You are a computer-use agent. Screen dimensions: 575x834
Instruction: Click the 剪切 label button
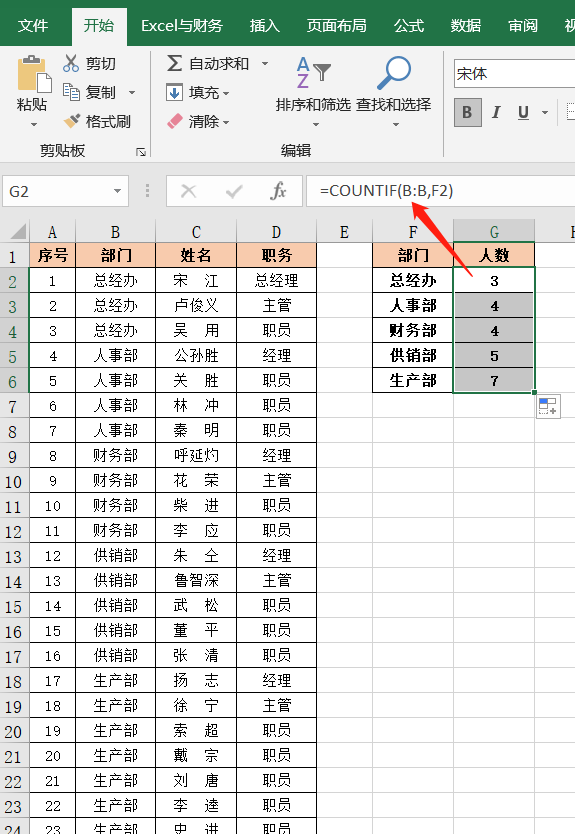[101, 64]
